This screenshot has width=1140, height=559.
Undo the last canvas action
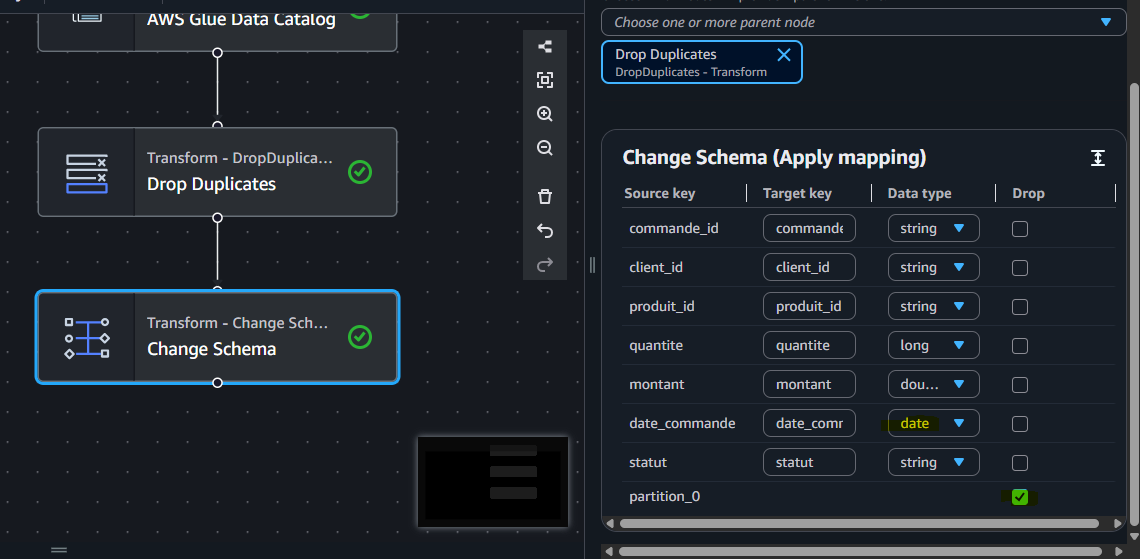(545, 230)
